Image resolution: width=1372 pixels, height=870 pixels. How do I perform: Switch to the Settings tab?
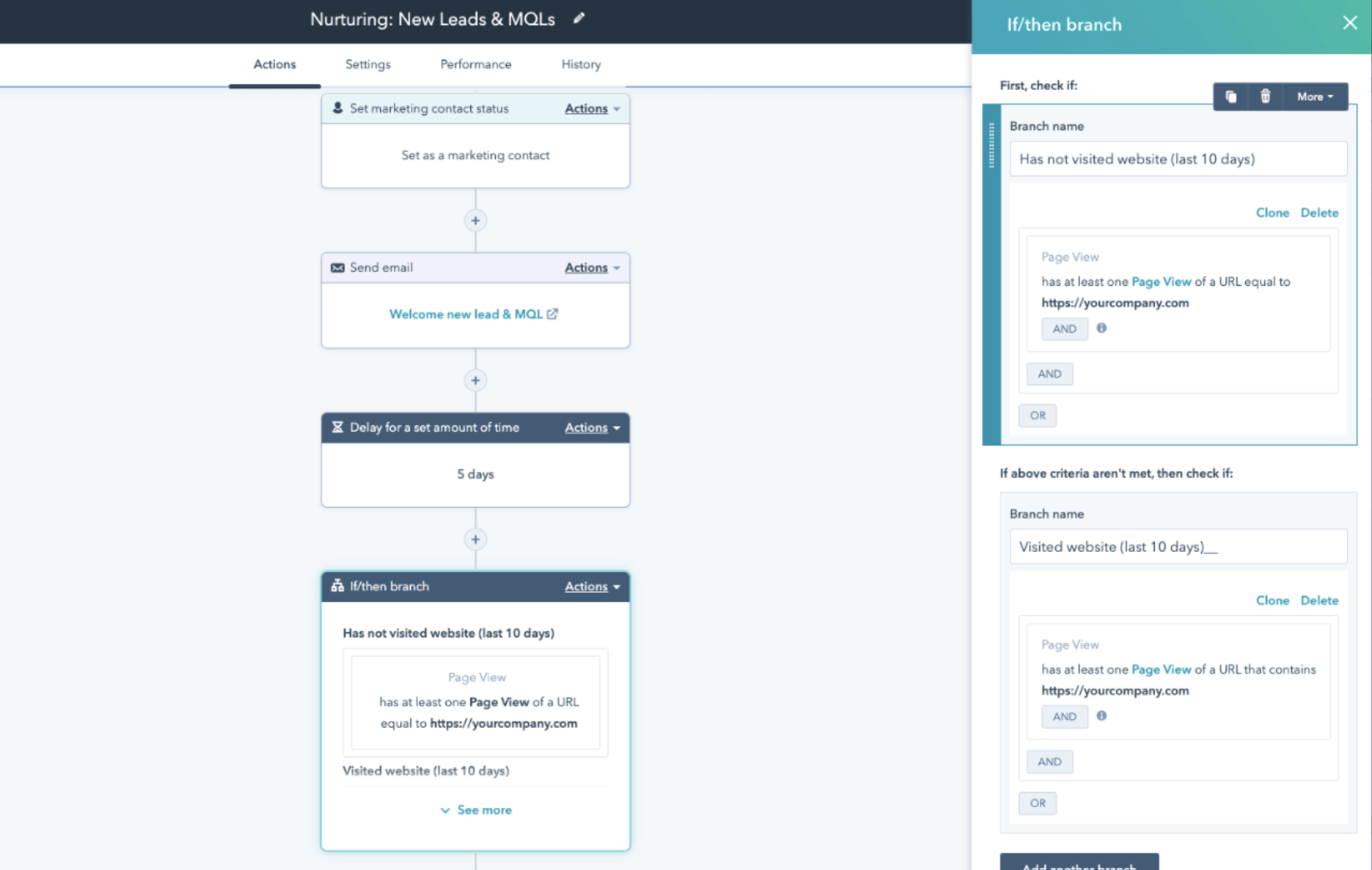tap(367, 64)
